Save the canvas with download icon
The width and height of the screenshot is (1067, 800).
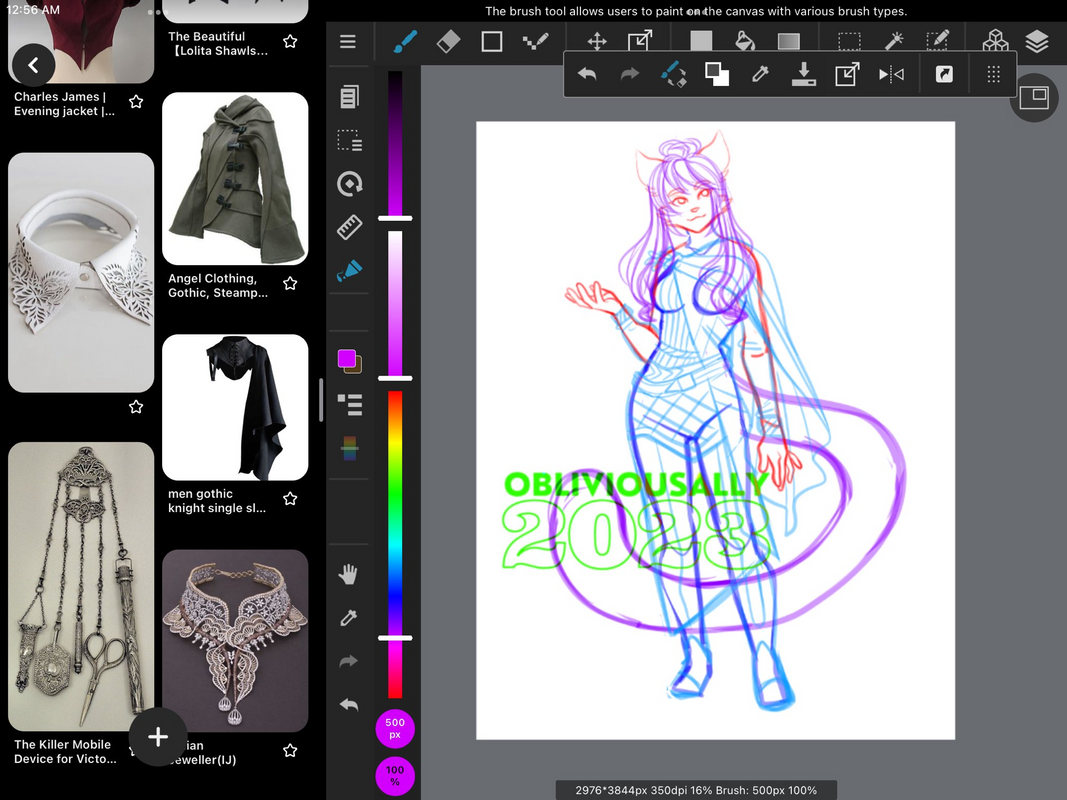(x=804, y=73)
